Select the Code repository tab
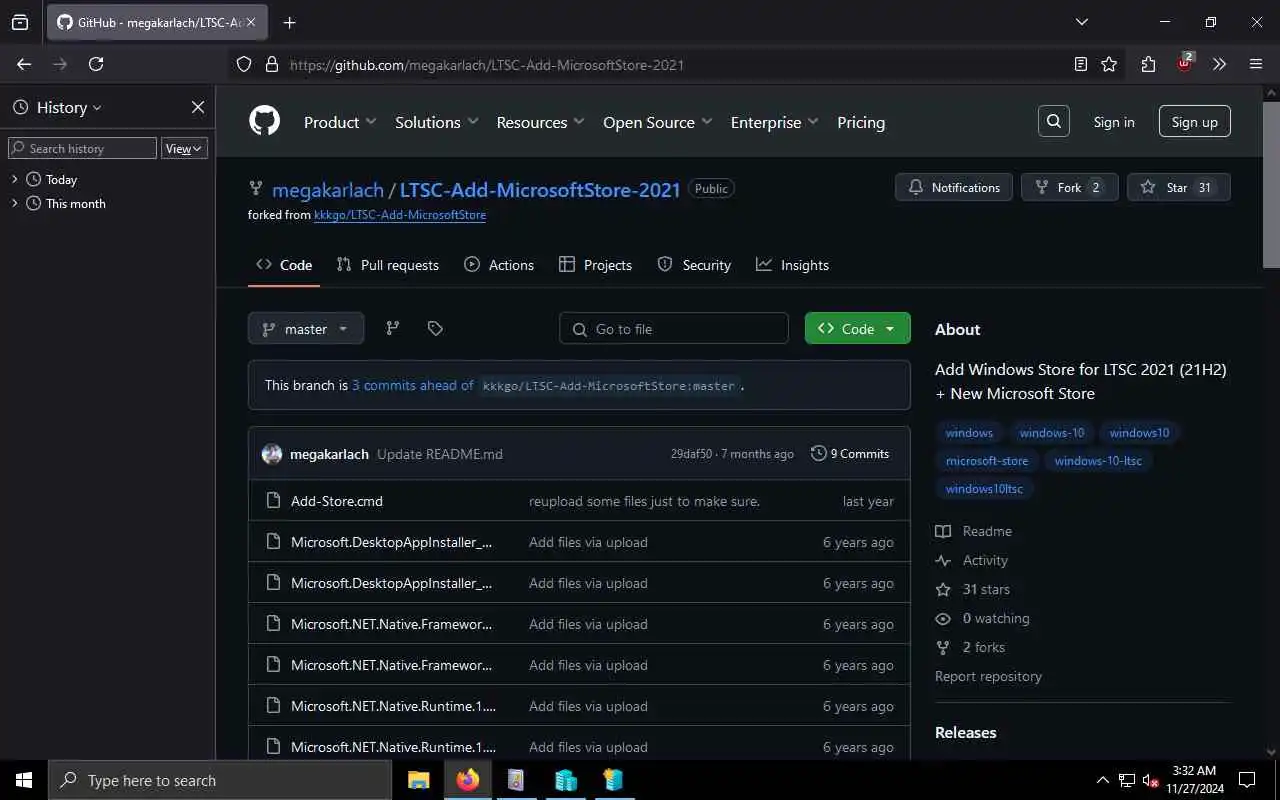Viewport: 1280px width, 800px height. point(284,265)
